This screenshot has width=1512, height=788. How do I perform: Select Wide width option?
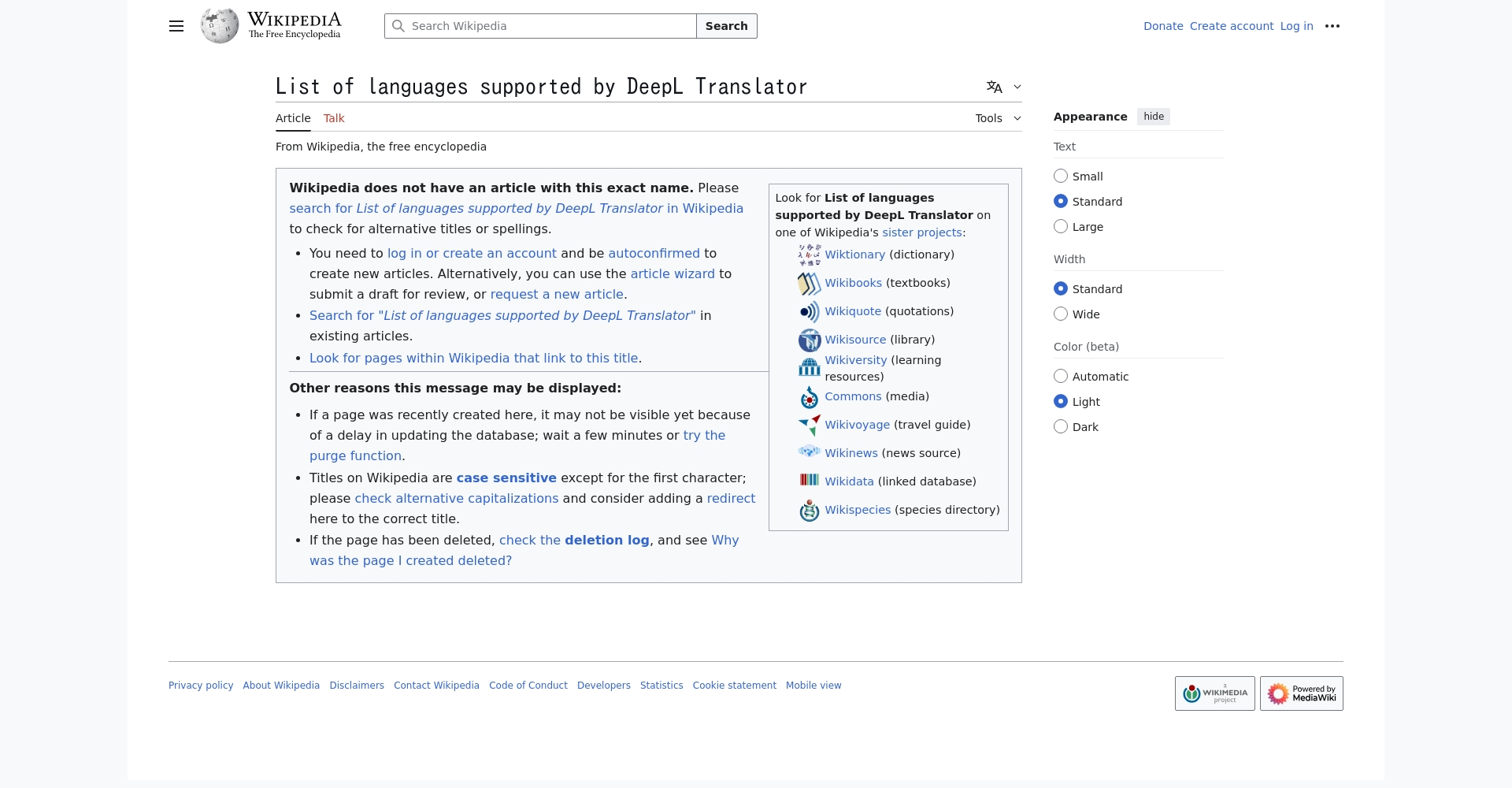coord(1061,314)
